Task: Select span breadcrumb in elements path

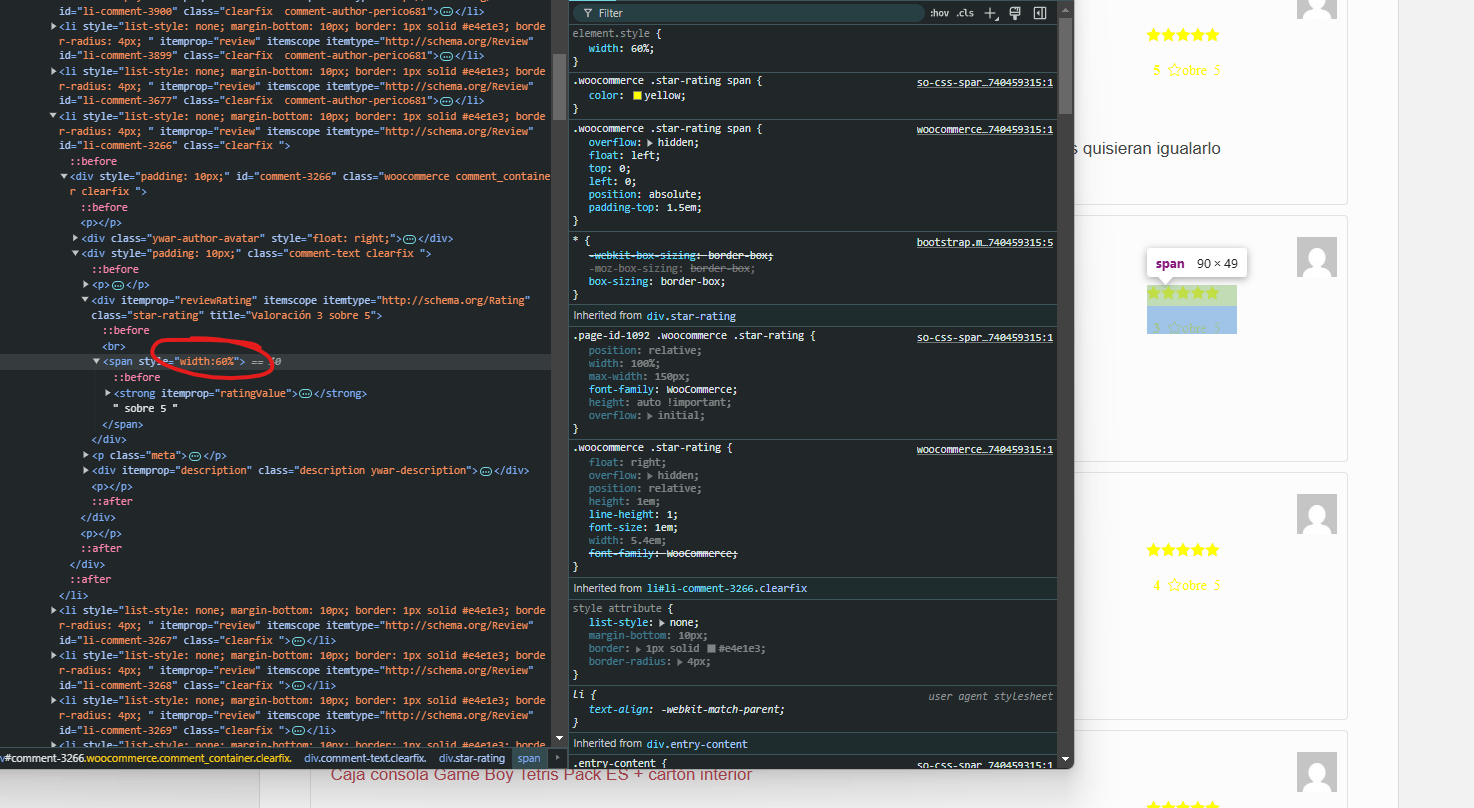Action: point(528,758)
